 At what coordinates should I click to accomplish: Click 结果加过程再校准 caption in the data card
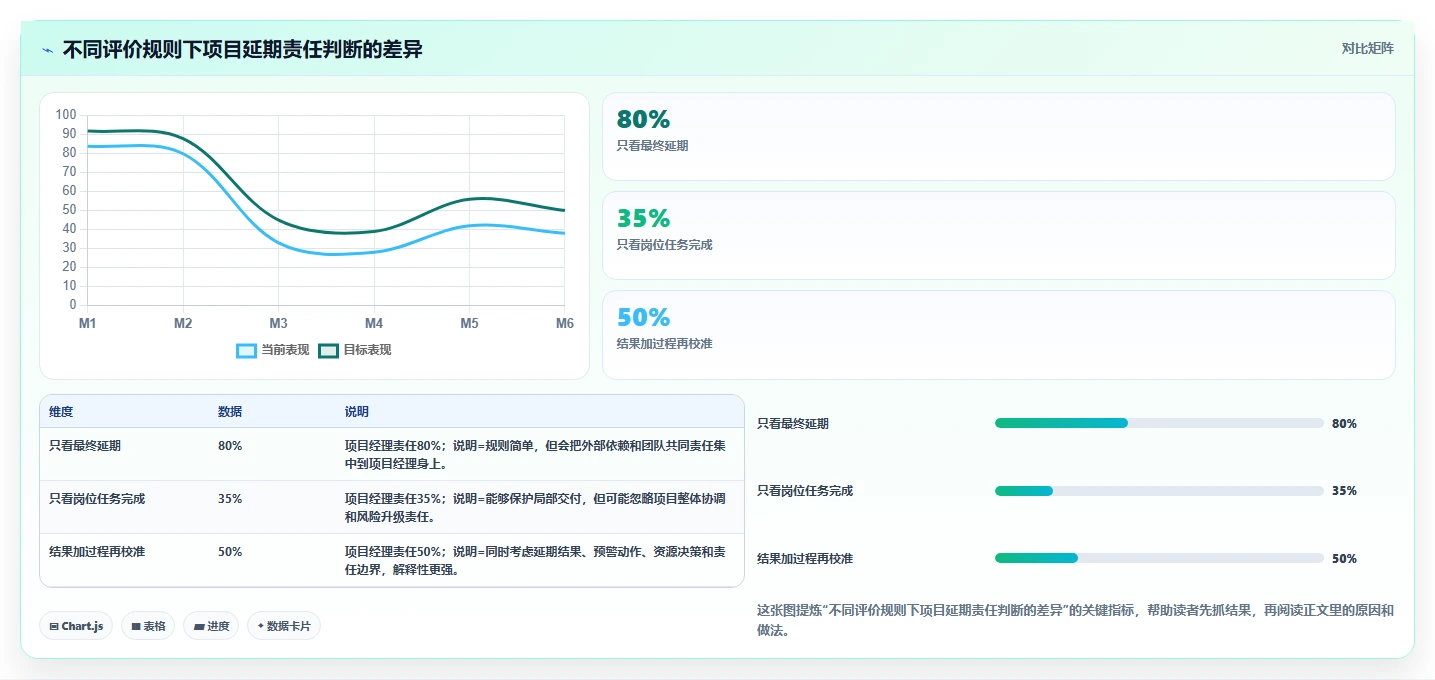tap(664, 344)
